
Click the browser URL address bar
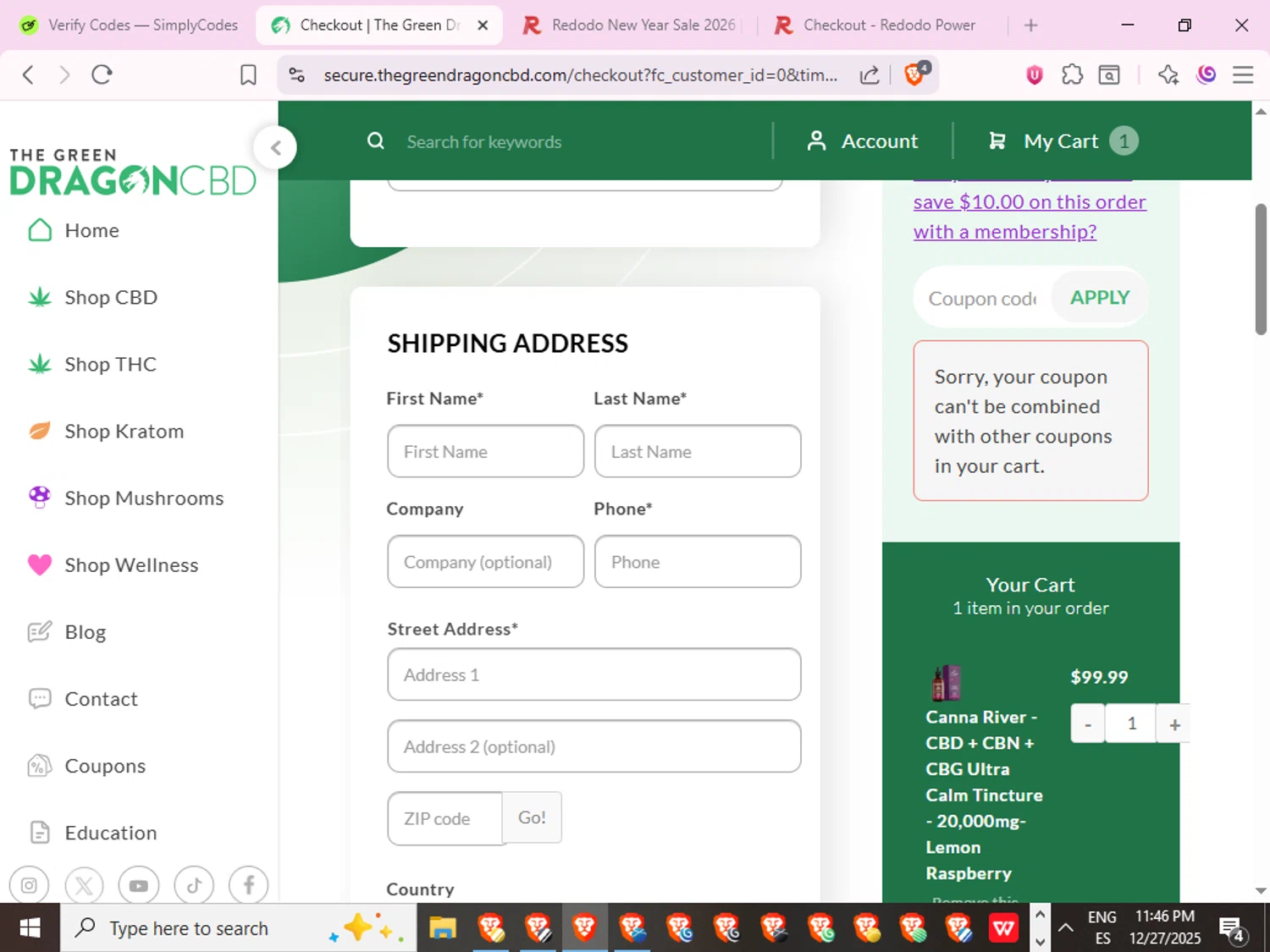pyautogui.click(x=581, y=74)
